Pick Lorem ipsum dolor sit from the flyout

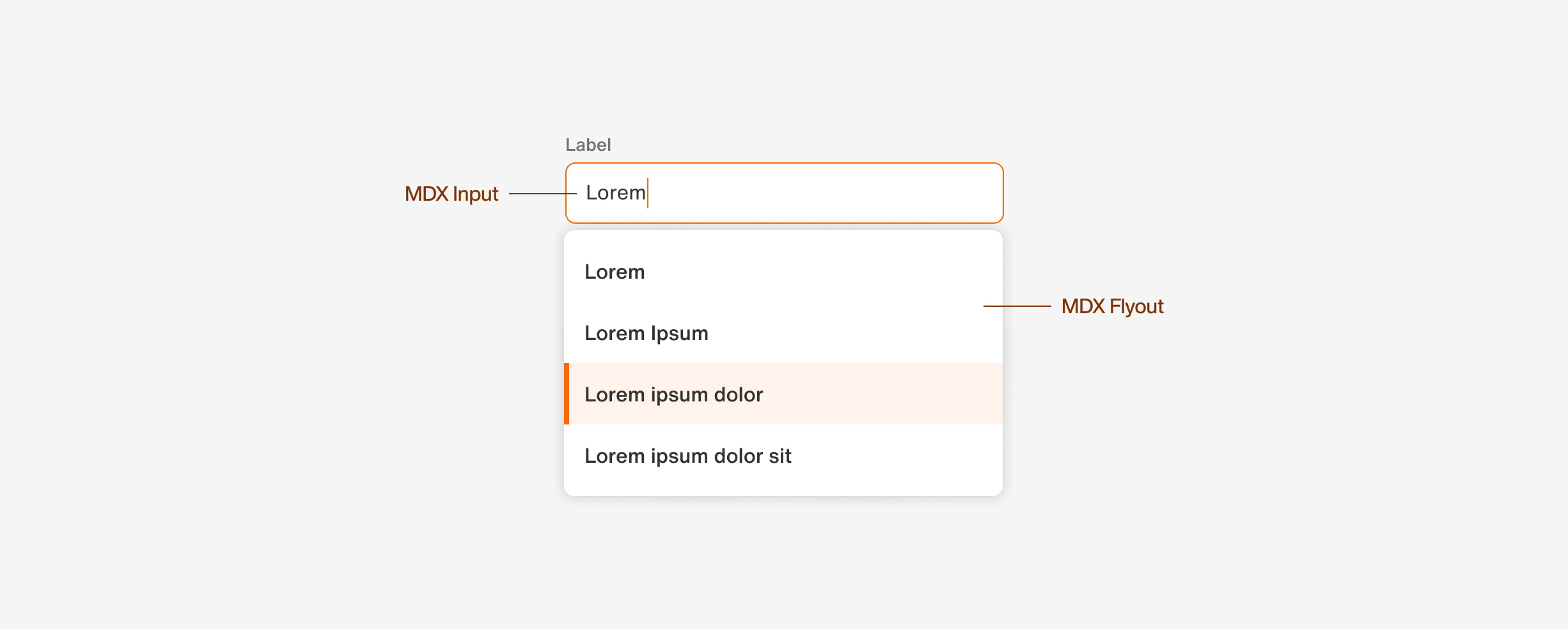(x=689, y=456)
